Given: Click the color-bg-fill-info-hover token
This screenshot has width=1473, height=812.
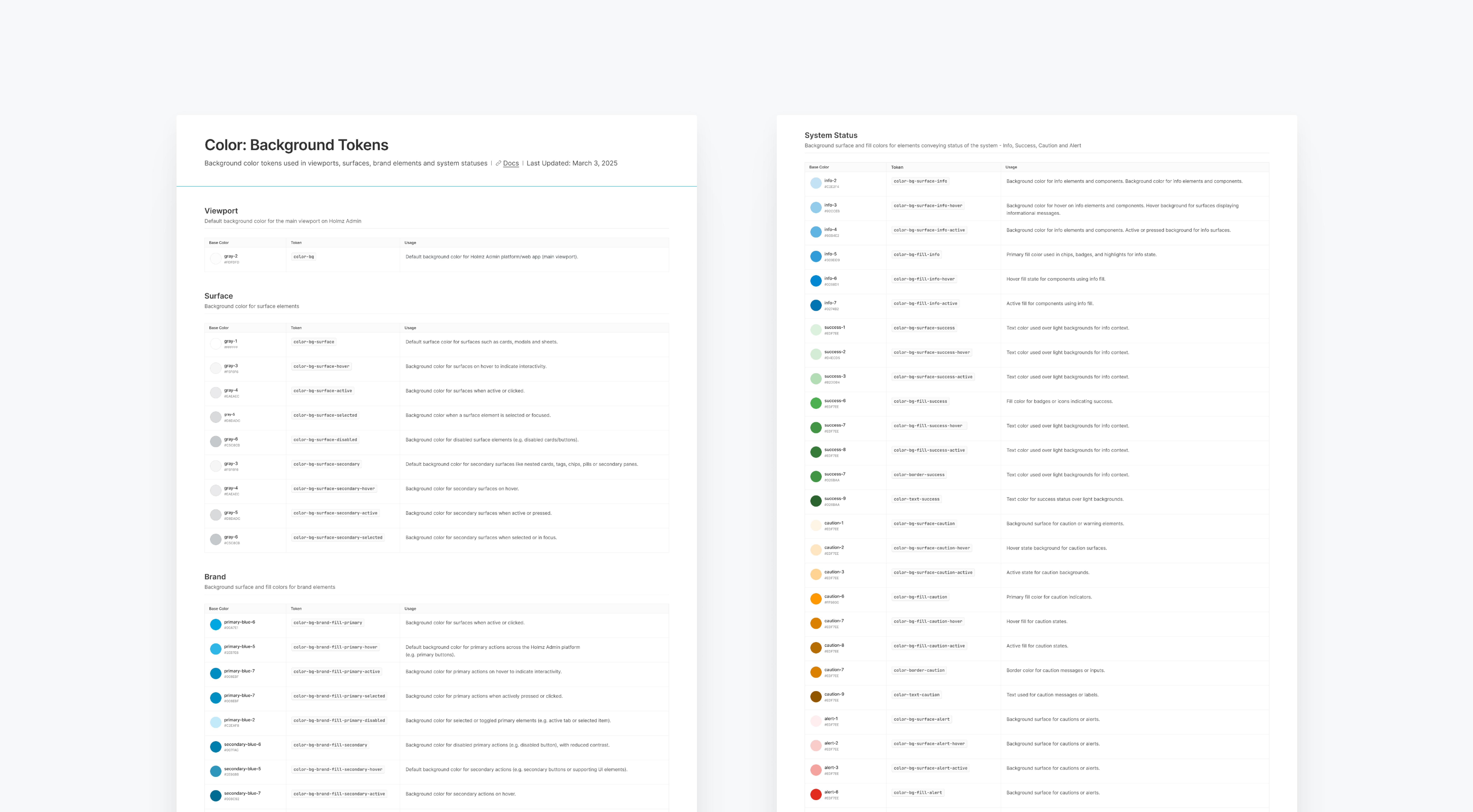Looking at the screenshot, I should click(x=924, y=279).
